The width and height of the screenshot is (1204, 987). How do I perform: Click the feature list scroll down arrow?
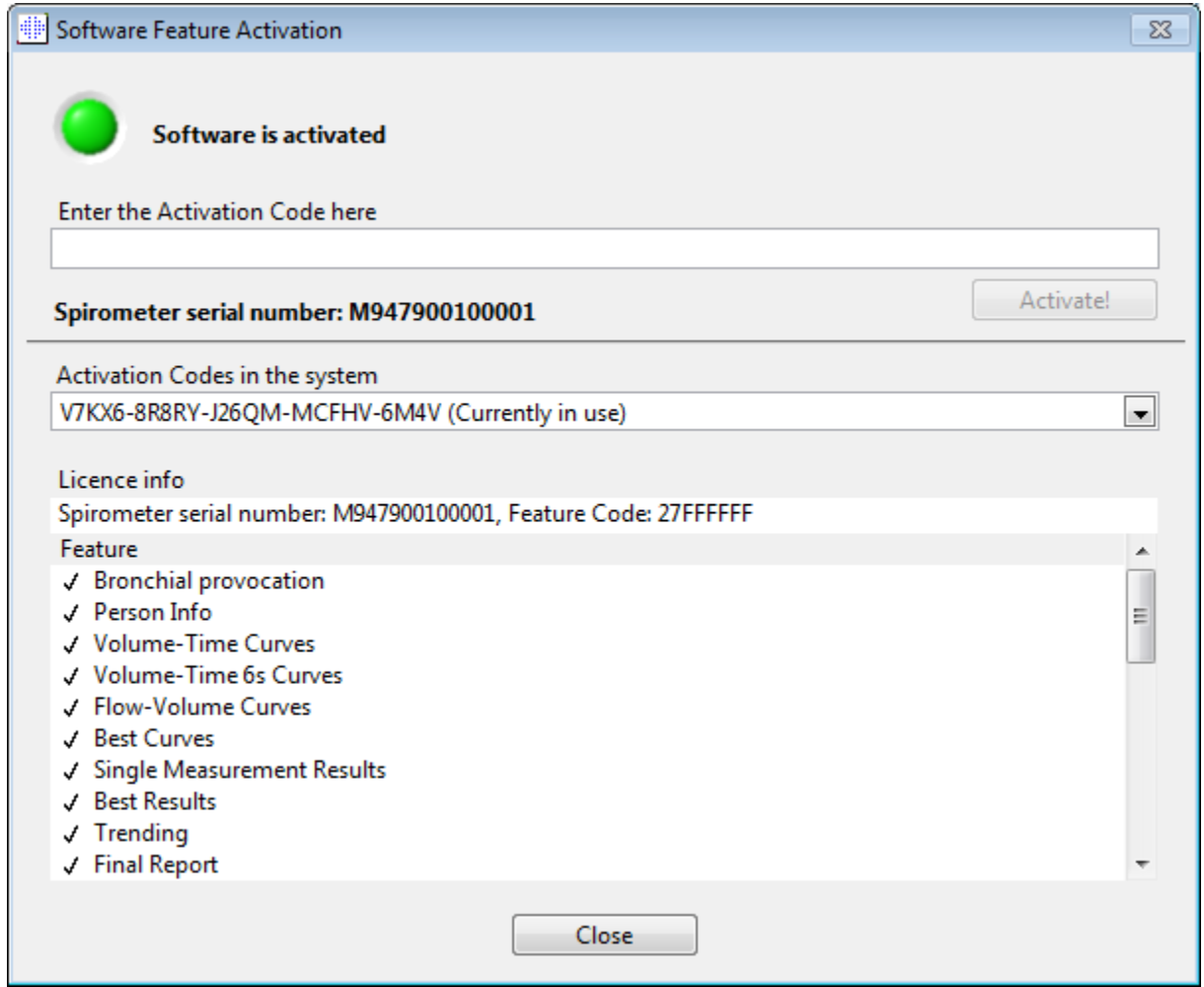[1142, 864]
